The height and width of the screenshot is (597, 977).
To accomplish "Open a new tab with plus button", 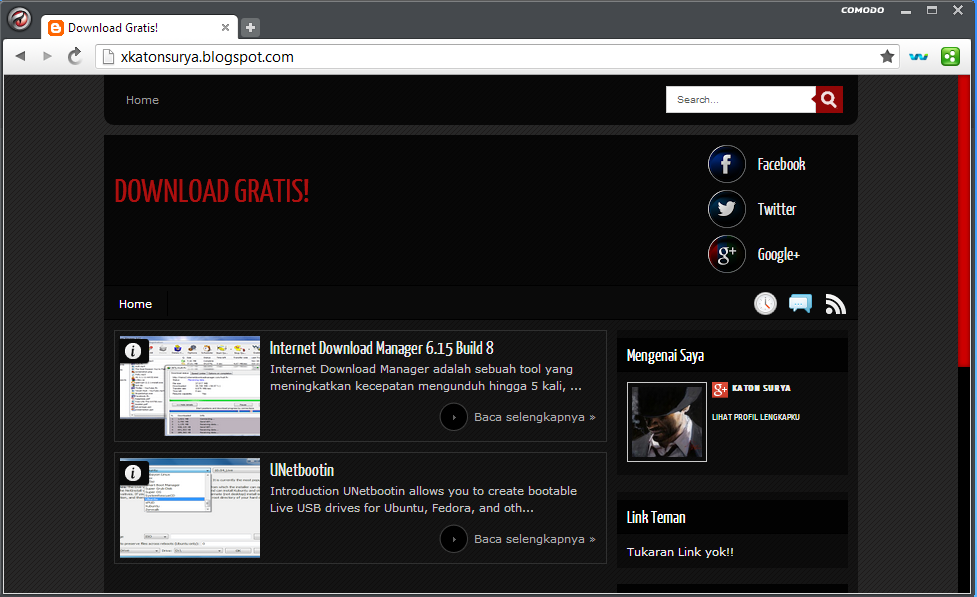I will point(250,27).
